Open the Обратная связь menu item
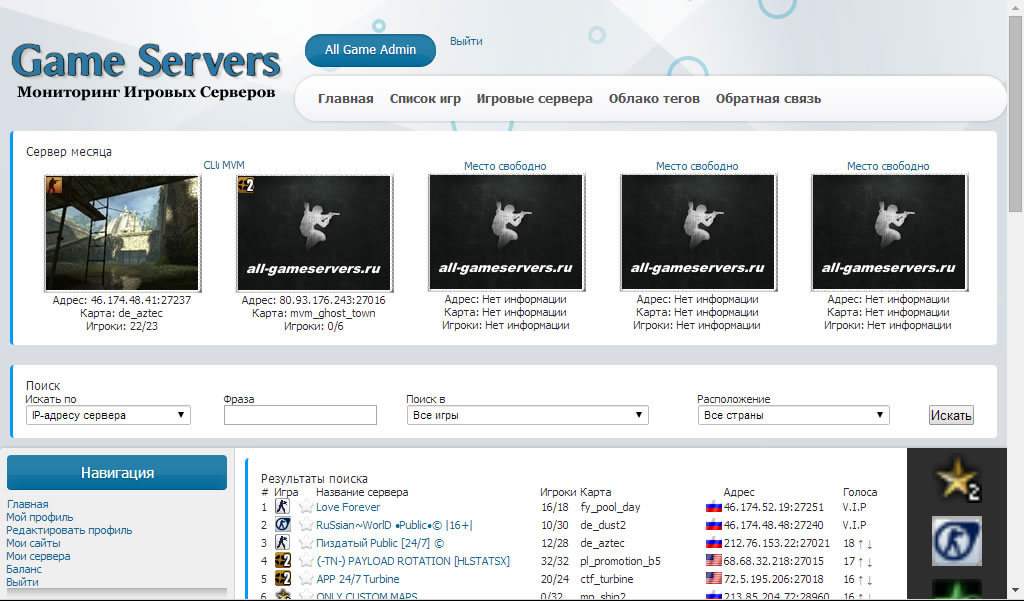 [x=768, y=99]
